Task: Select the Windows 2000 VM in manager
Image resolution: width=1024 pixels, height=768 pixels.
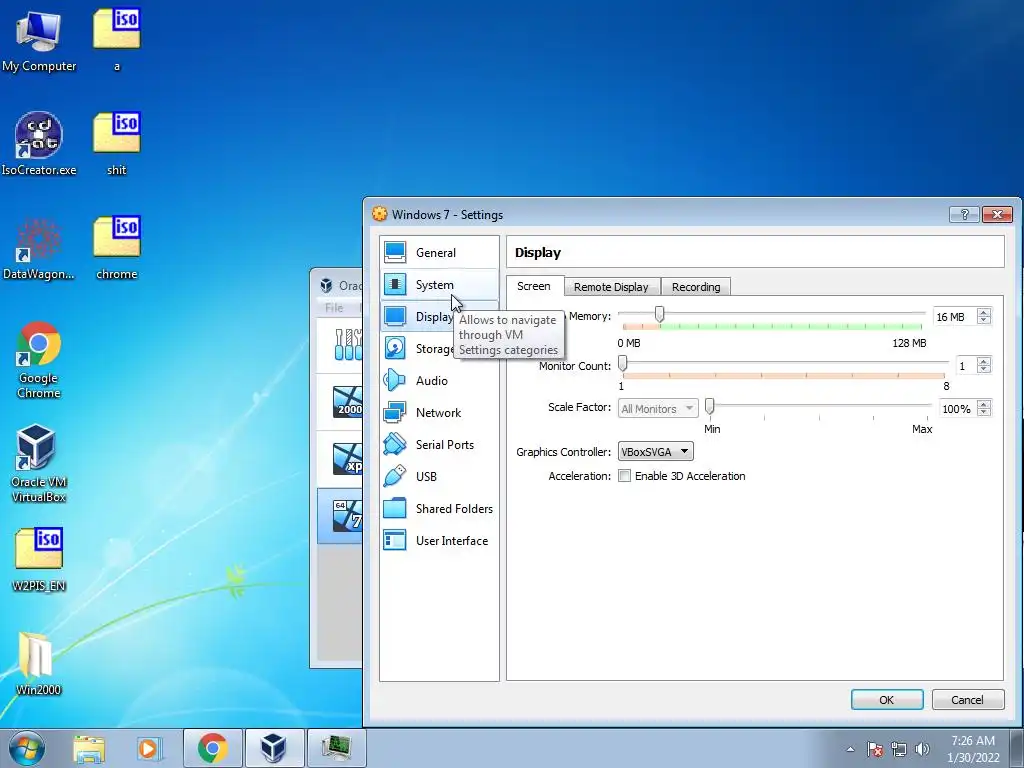Action: click(x=340, y=402)
